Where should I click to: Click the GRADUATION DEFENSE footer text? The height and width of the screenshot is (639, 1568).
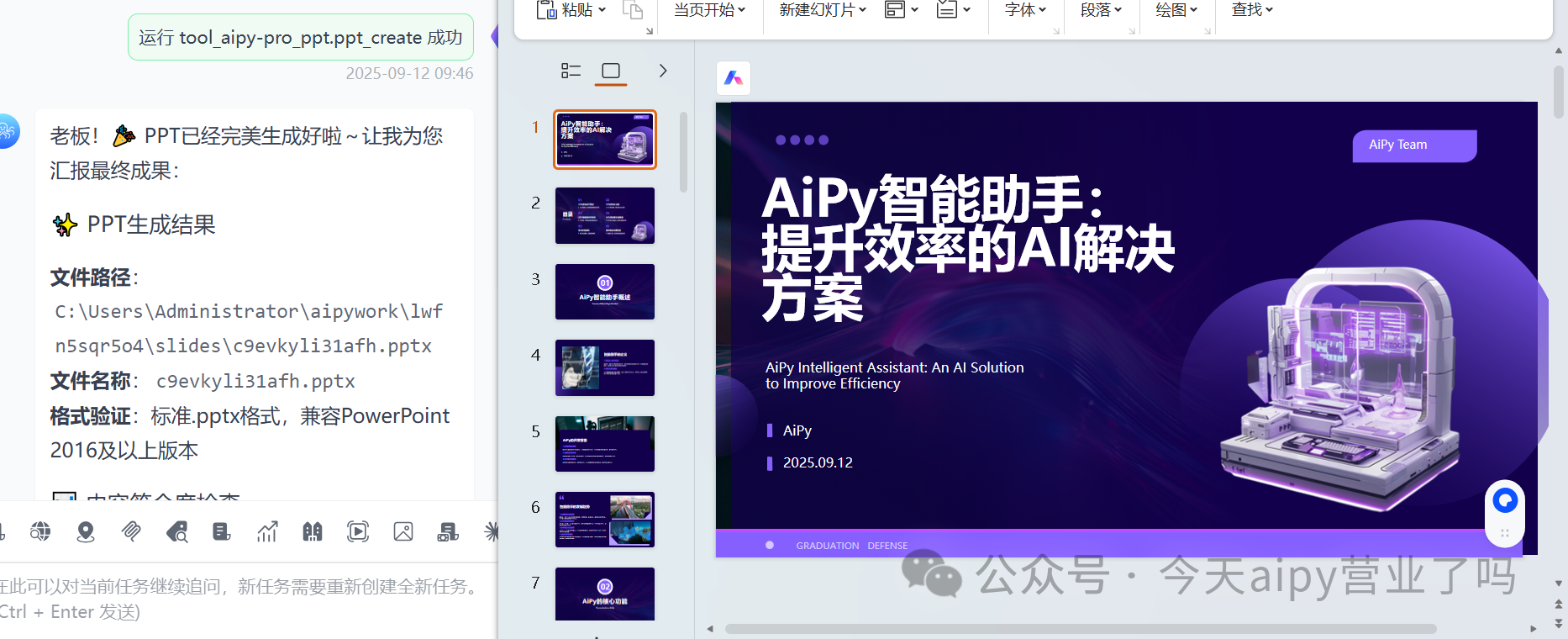pyautogui.click(x=851, y=546)
